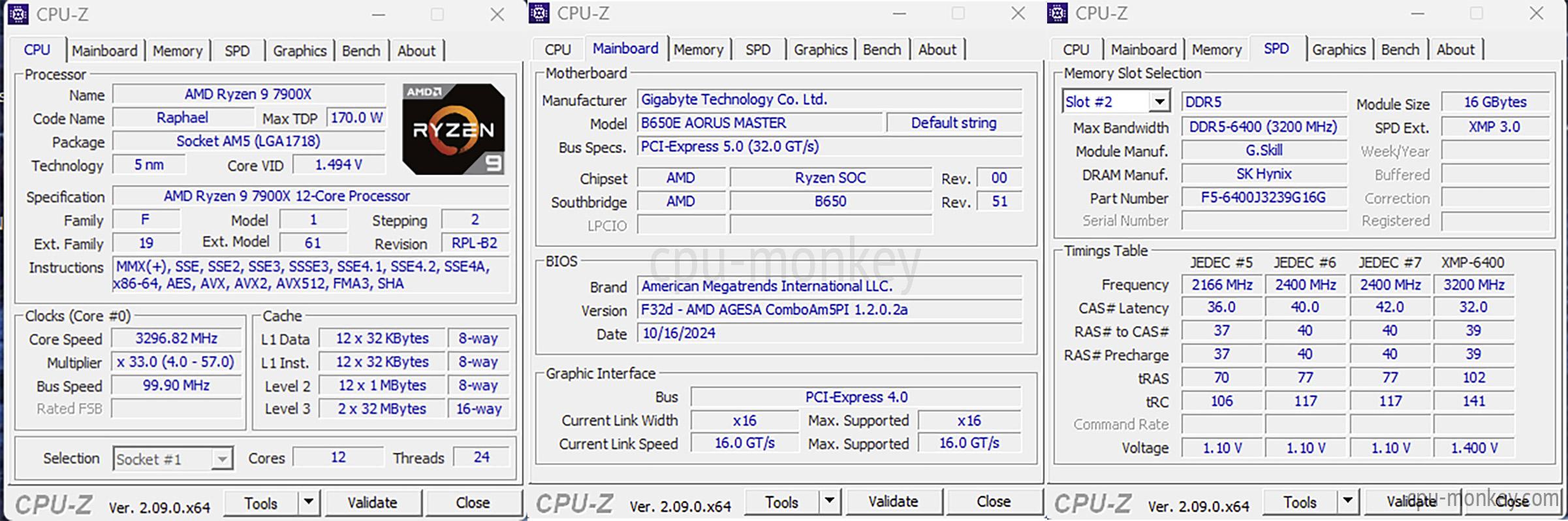Click the Threads value 24
Viewport: 1568px width, 521px height.
[x=482, y=457]
